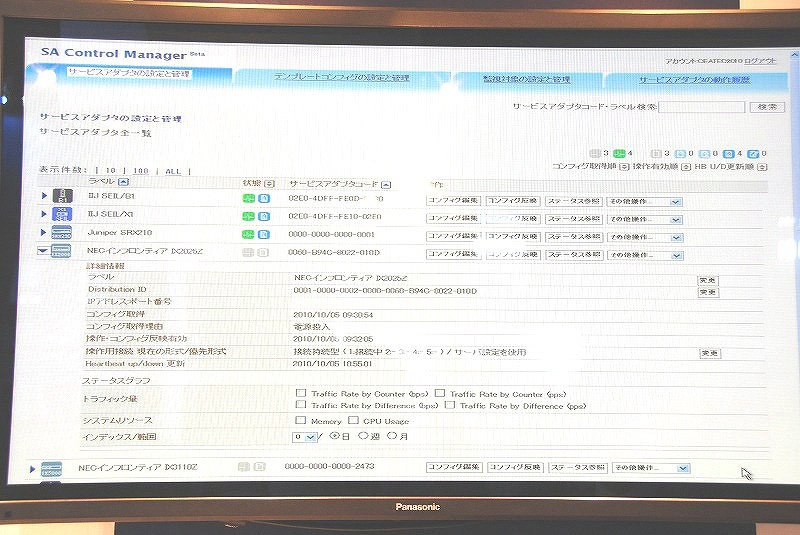Open the 監視対象の設定と管理 tab

[525, 79]
